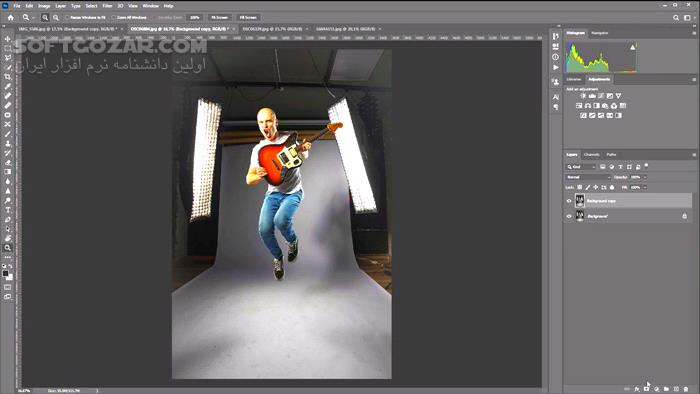700x394 pixels.
Task: Hide the Background layer
Action: coord(569,216)
